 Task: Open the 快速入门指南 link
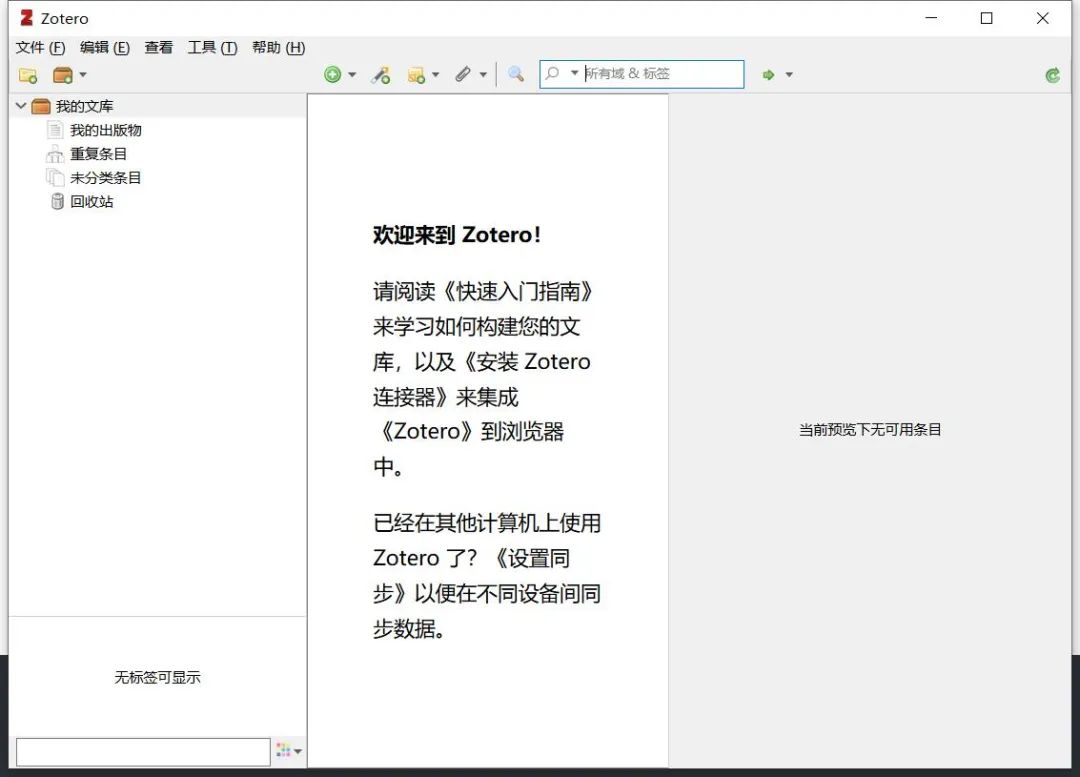(x=518, y=291)
